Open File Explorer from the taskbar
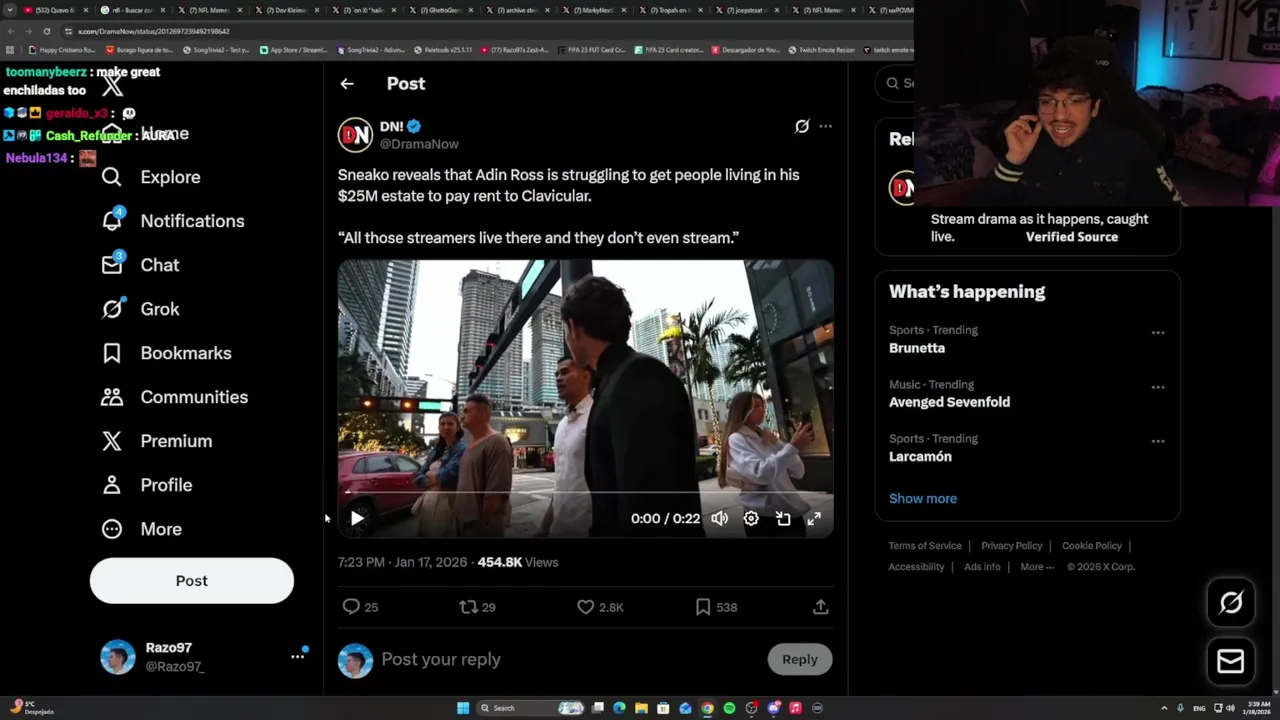Image resolution: width=1280 pixels, height=720 pixels. [641, 708]
